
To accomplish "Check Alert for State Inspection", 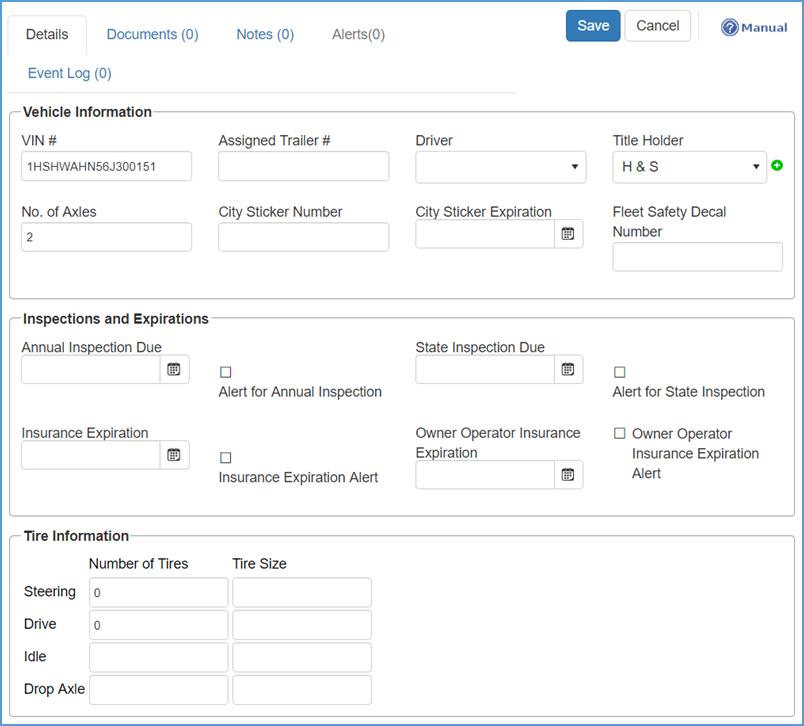I will 620,372.
